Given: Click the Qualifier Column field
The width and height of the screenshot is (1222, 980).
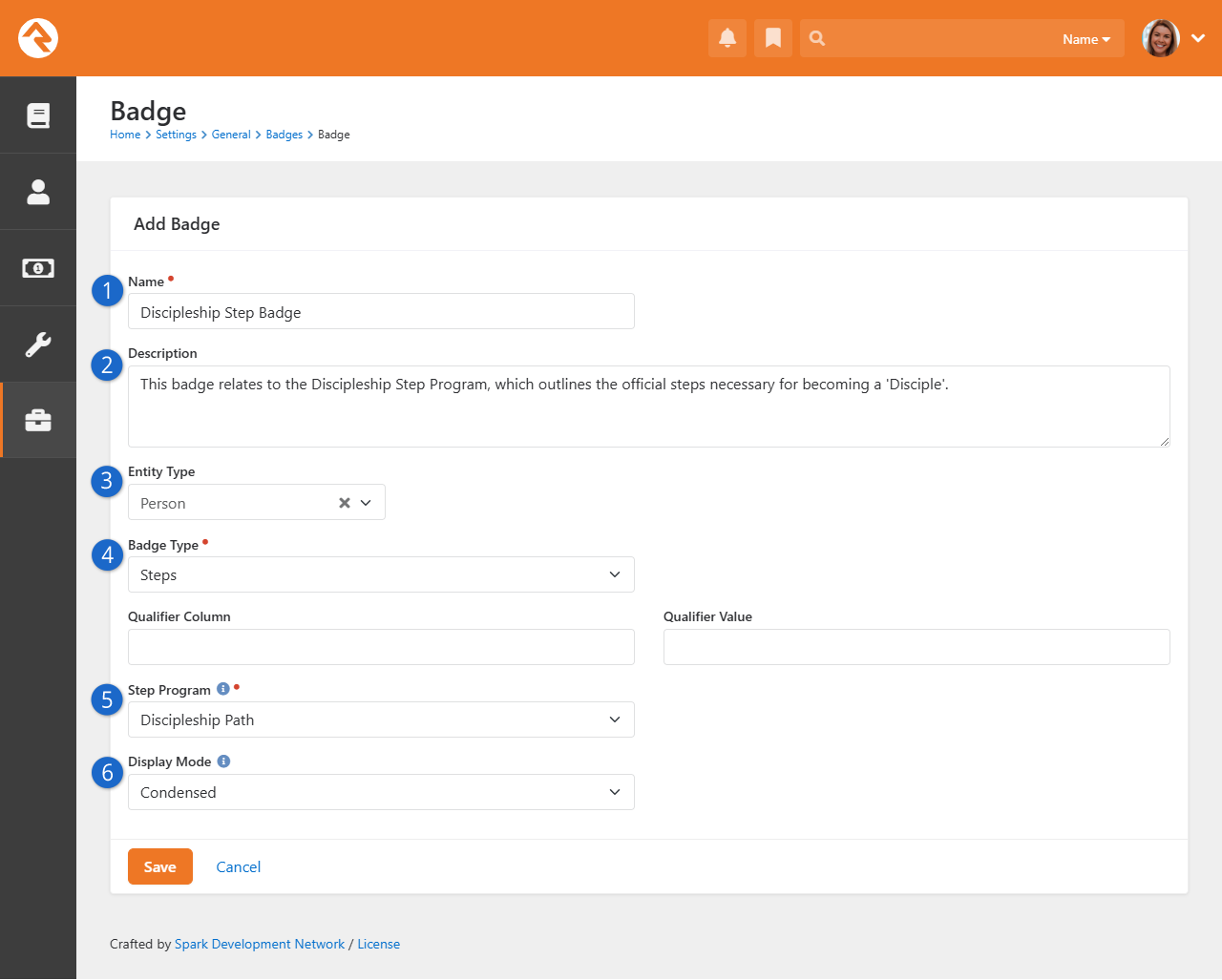Looking at the screenshot, I should click(x=381, y=647).
